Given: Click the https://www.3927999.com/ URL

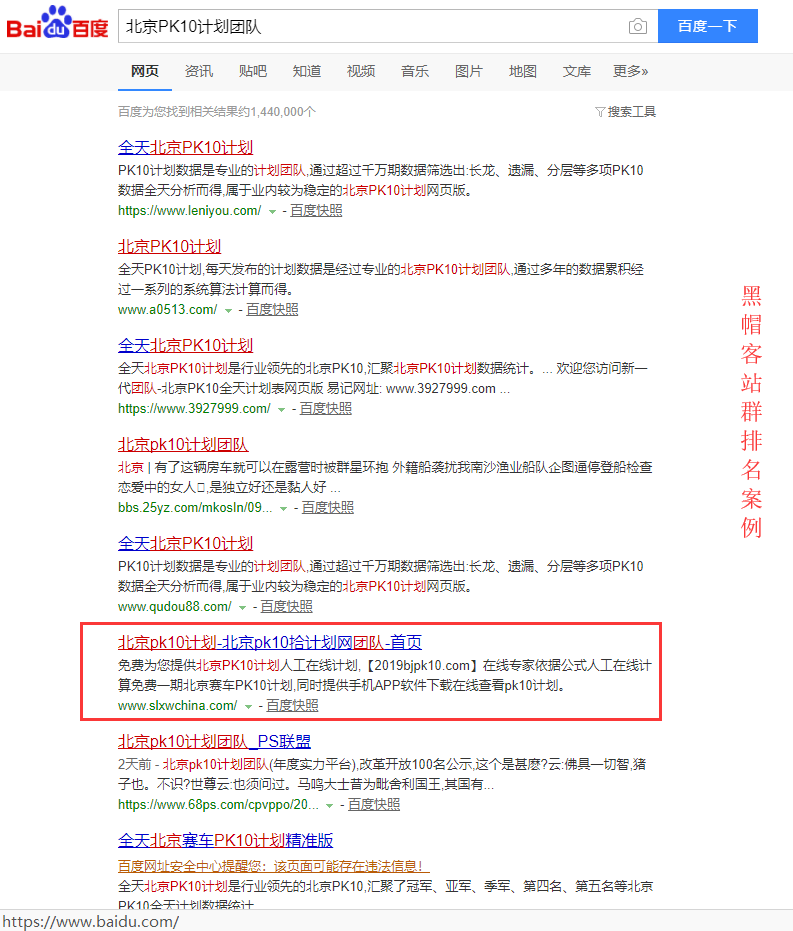Looking at the screenshot, I should [194, 409].
